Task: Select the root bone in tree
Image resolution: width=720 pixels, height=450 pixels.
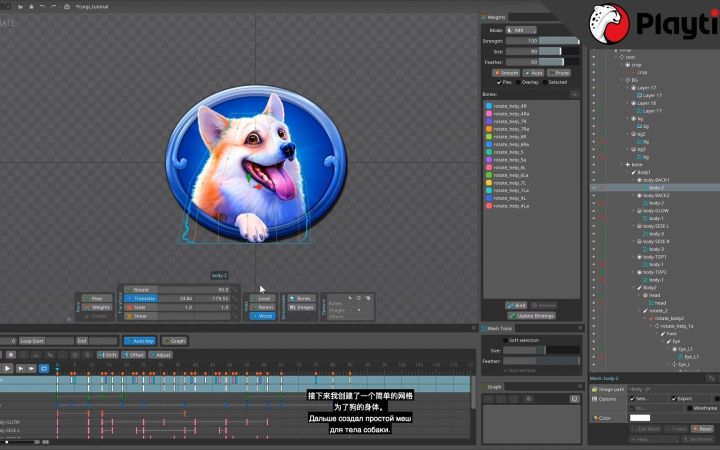Action: [x=630, y=57]
